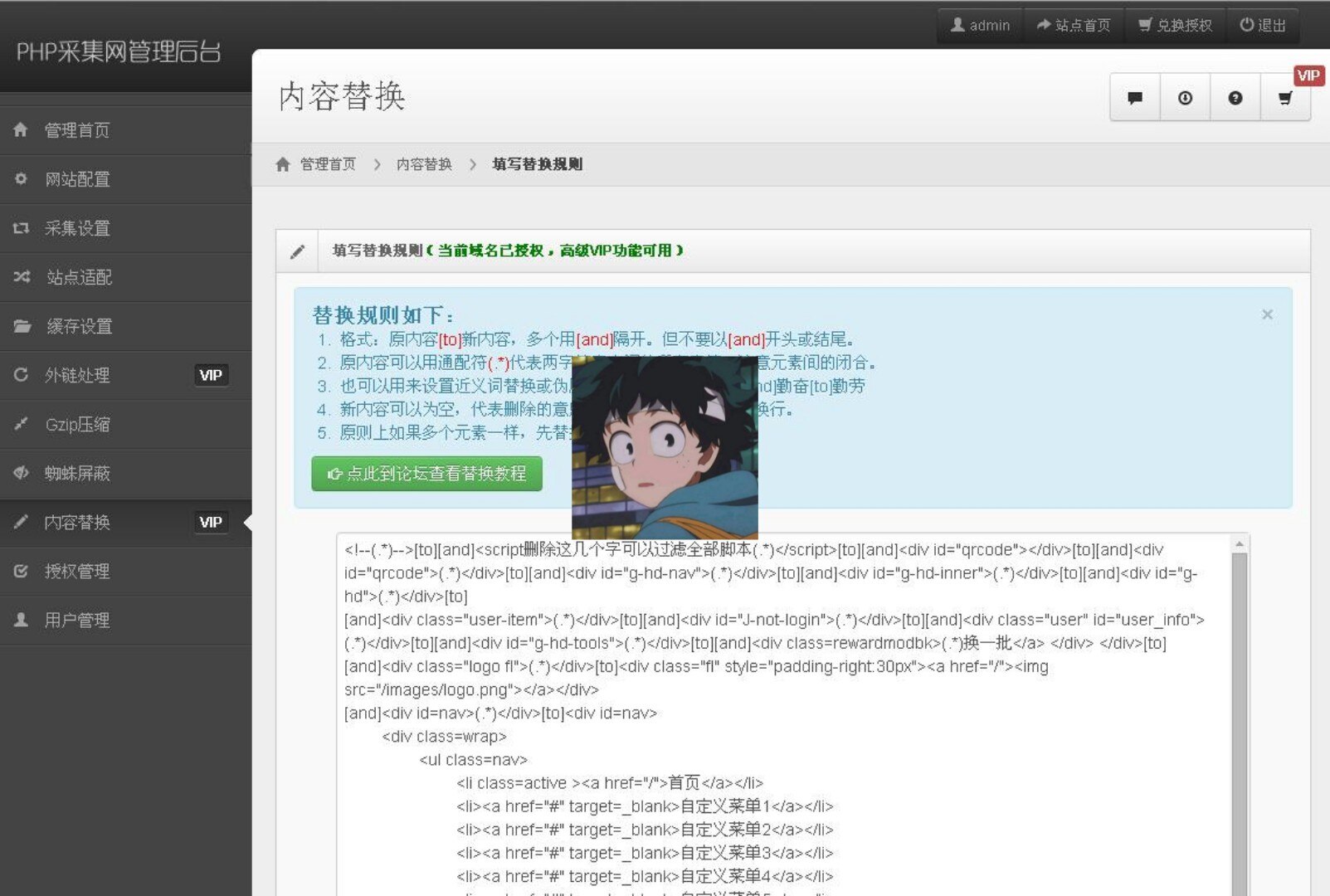
Task: Open 管理首页 via the home icon
Action: 21,129
